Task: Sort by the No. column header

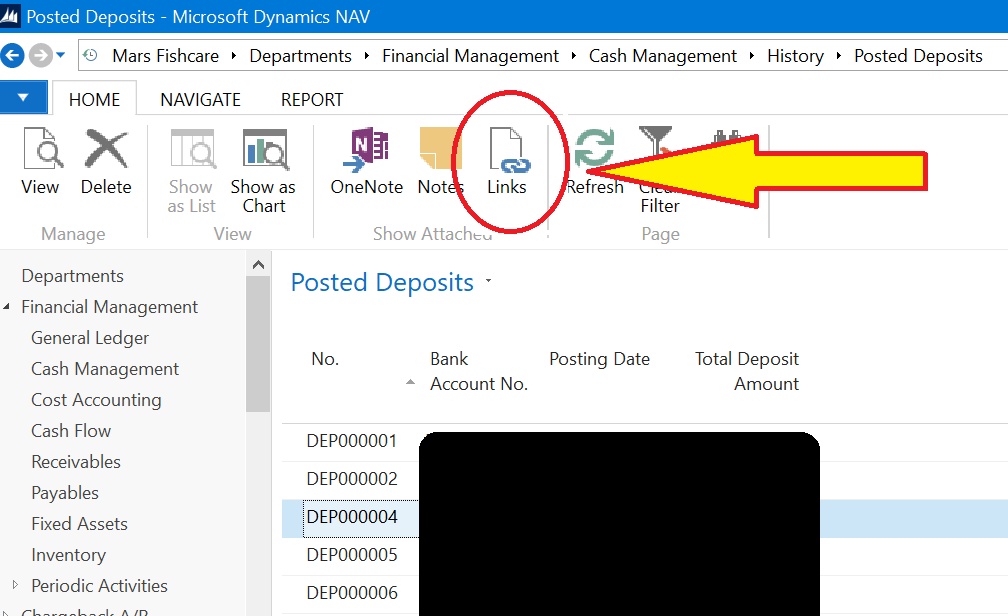Action: [x=325, y=359]
